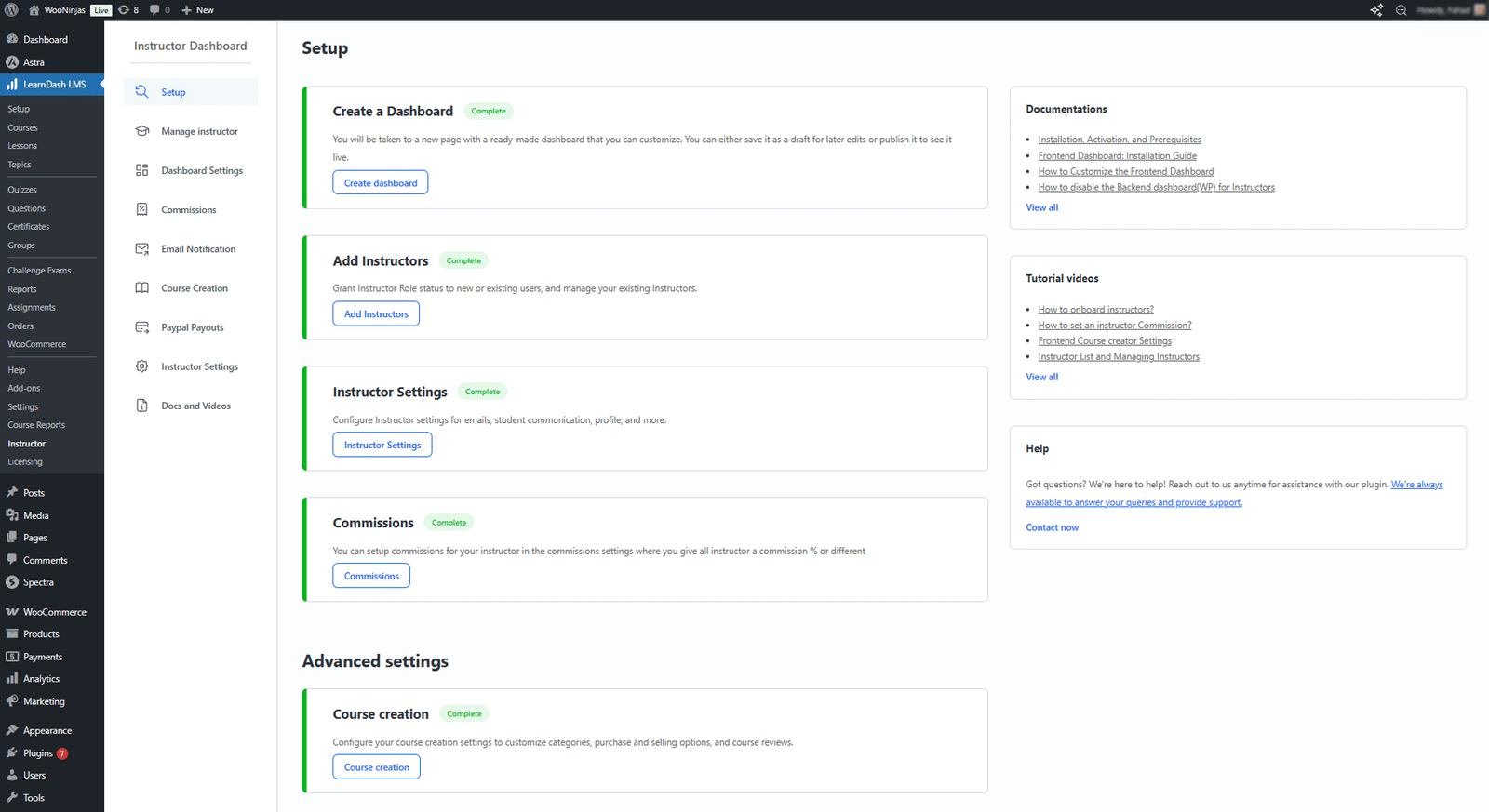Click the Dashboard Settings grid icon
Image resolution: width=1489 pixels, height=812 pixels.
click(141, 170)
